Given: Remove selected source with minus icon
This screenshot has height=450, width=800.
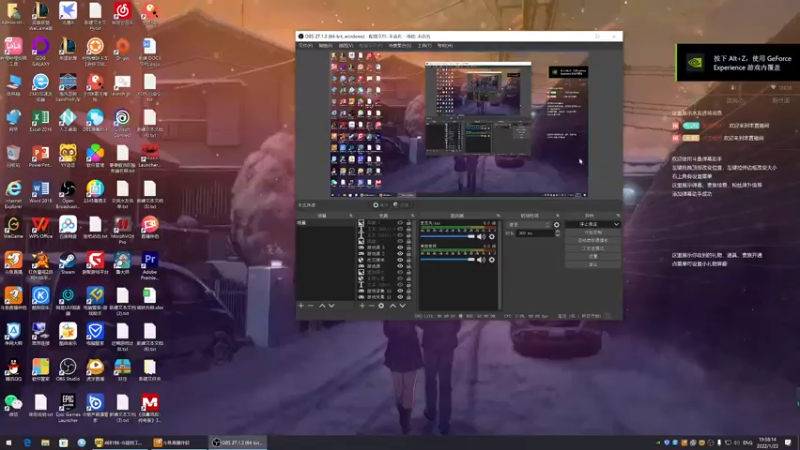Looking at the screenshot, I should [371, 306].
